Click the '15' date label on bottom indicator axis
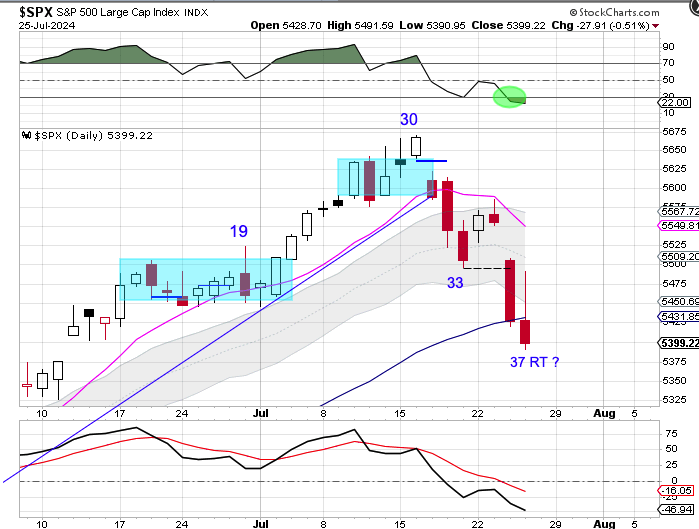 pos(400,524)
